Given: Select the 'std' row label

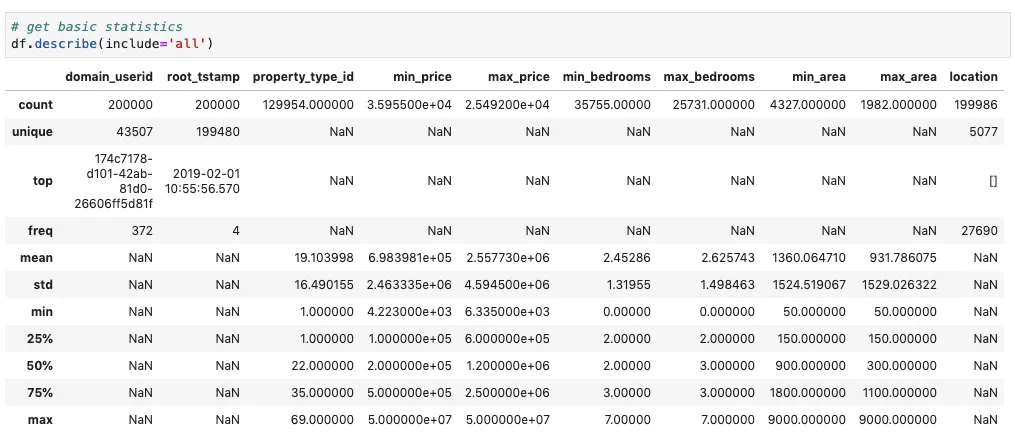Looking at the screenshot, I should coord(42,285).
